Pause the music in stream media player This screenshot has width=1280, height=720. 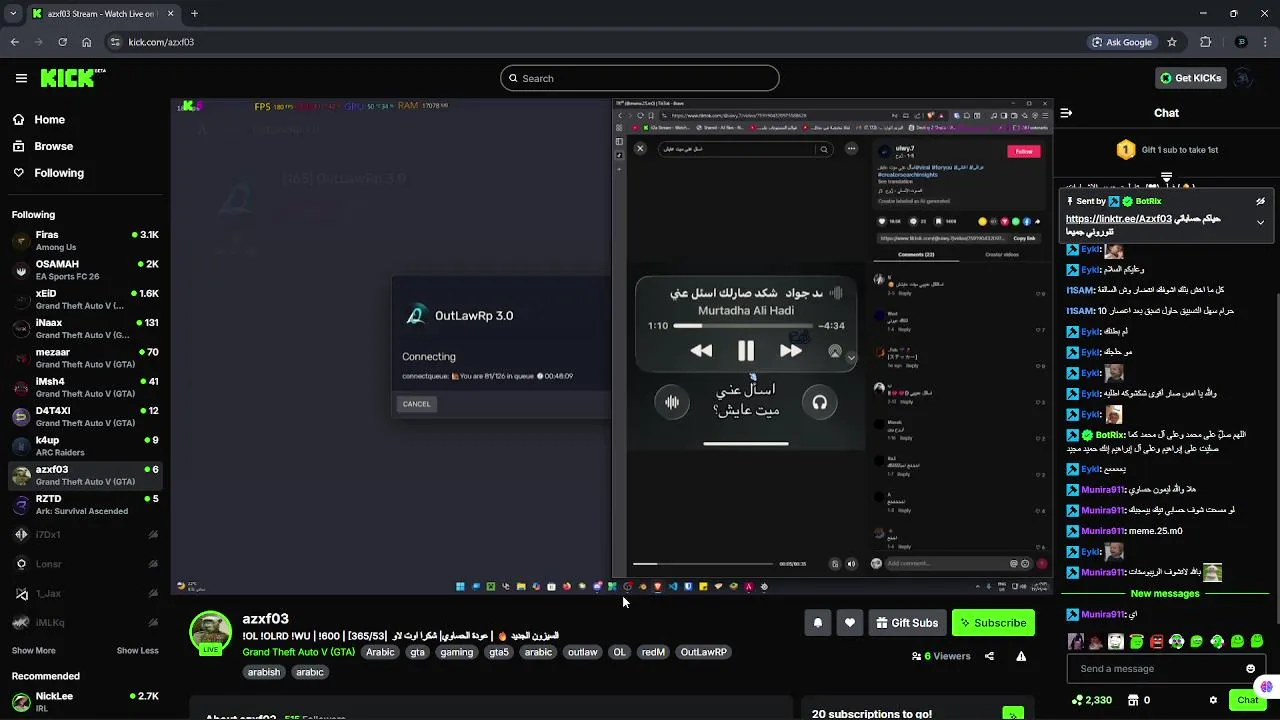746,351
